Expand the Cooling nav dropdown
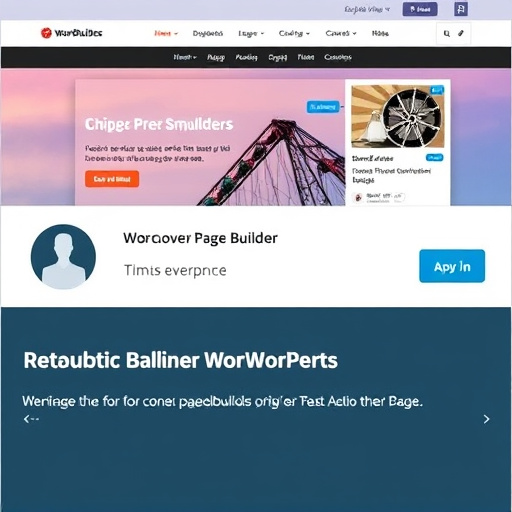This screenshot has height=512, width=512. [x=294, y=33]
